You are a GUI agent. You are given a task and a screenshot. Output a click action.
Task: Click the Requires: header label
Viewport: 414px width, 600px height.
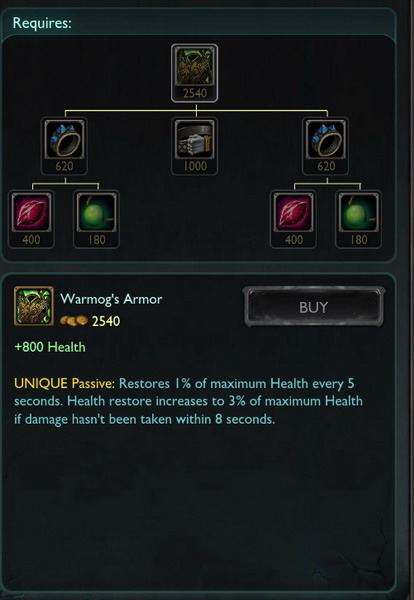pos(42,23)
